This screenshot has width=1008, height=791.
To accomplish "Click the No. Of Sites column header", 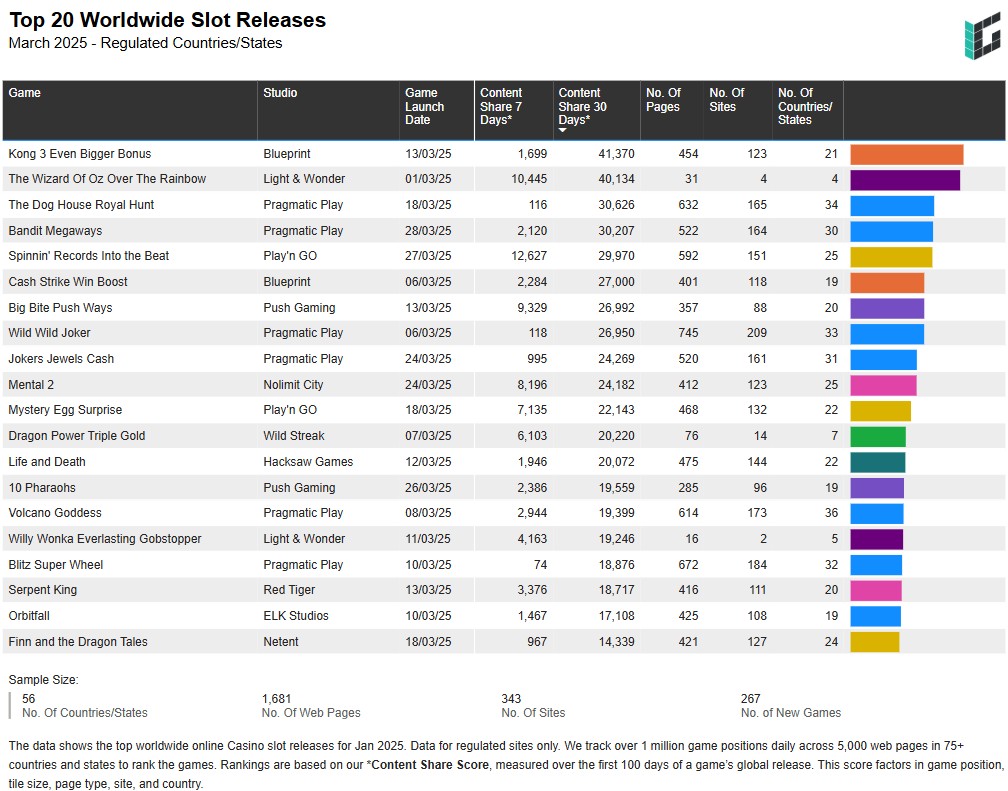I will [726, 100].
